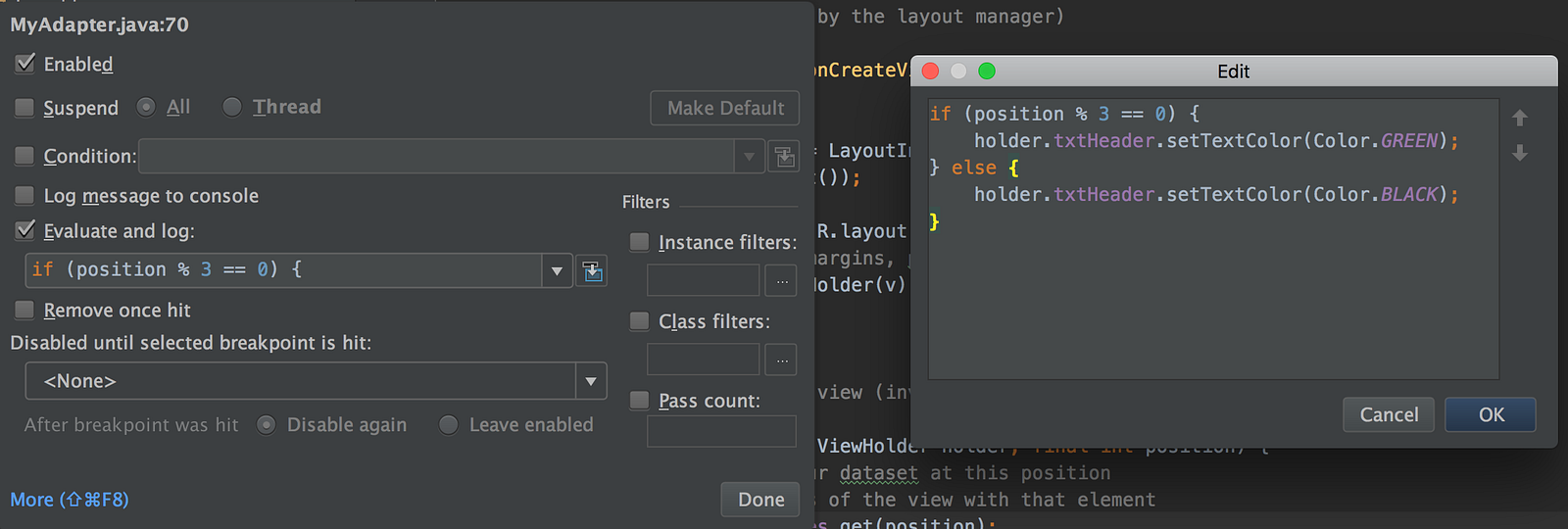Screen dimensions: 1568x529
Task: Toggle Log message to console checkbox
Action: point(25,196)
